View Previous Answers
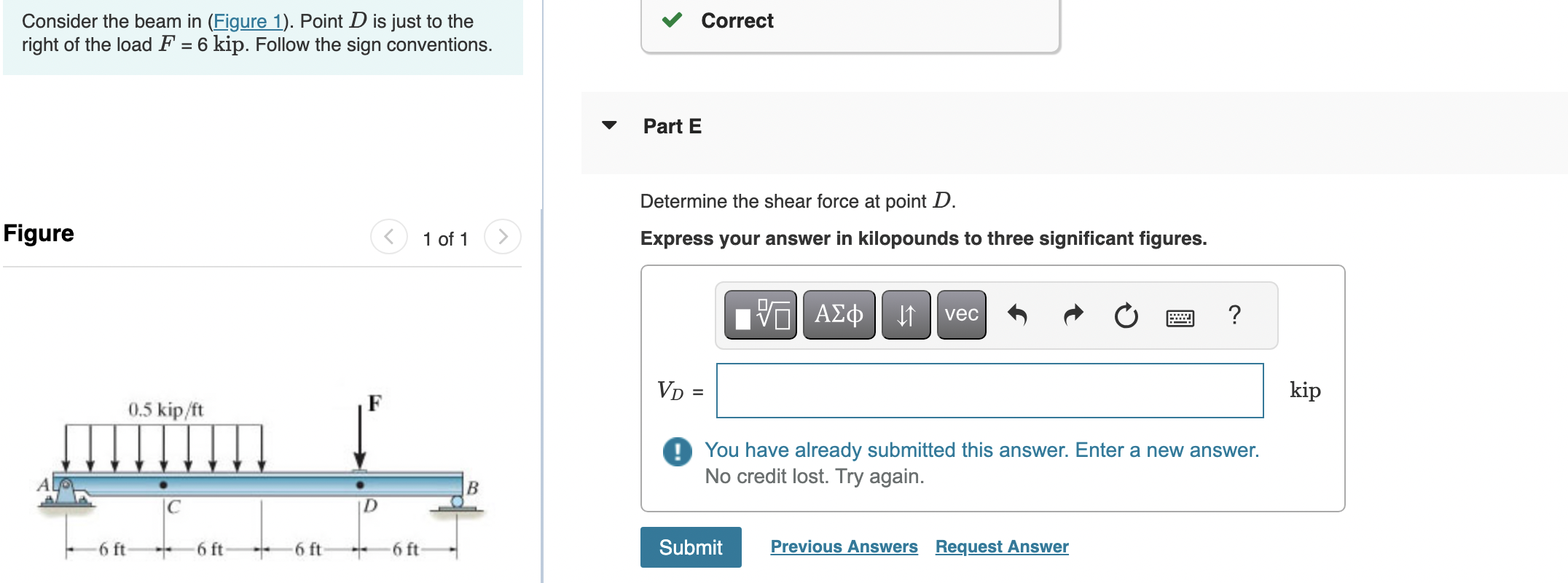Viewport: 1568px width, 583px height. (x=844, y=546)
